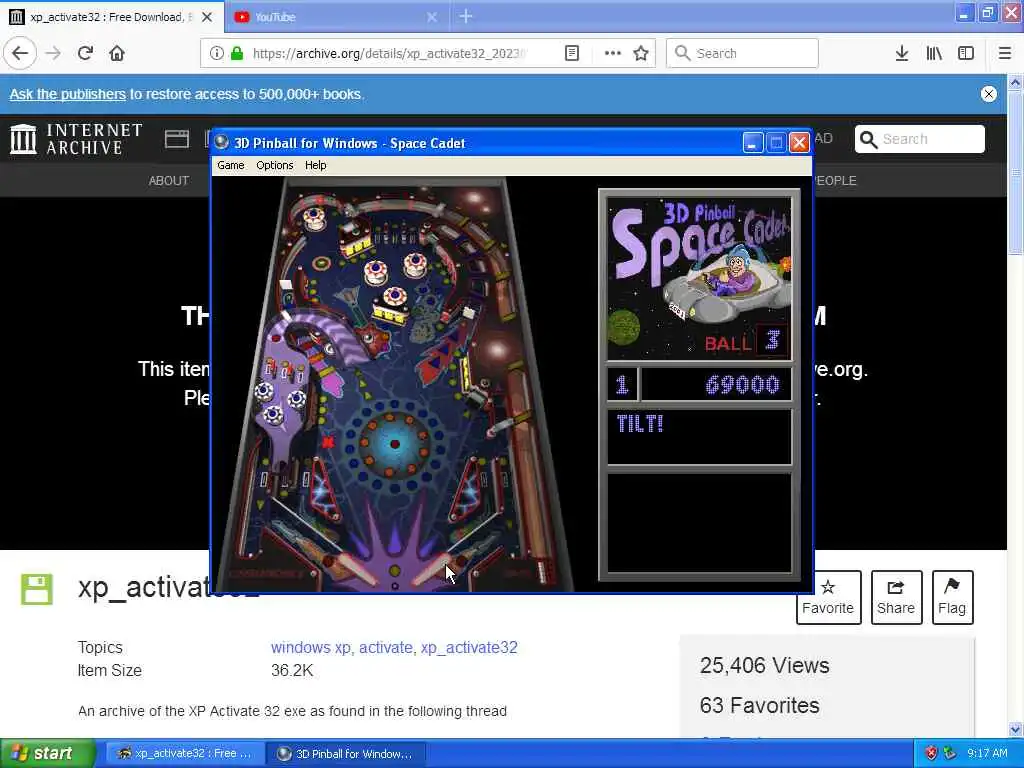Open Internet Archive web icon in navbar
The height and width of the screenshot is (768, 1024).
176,139
